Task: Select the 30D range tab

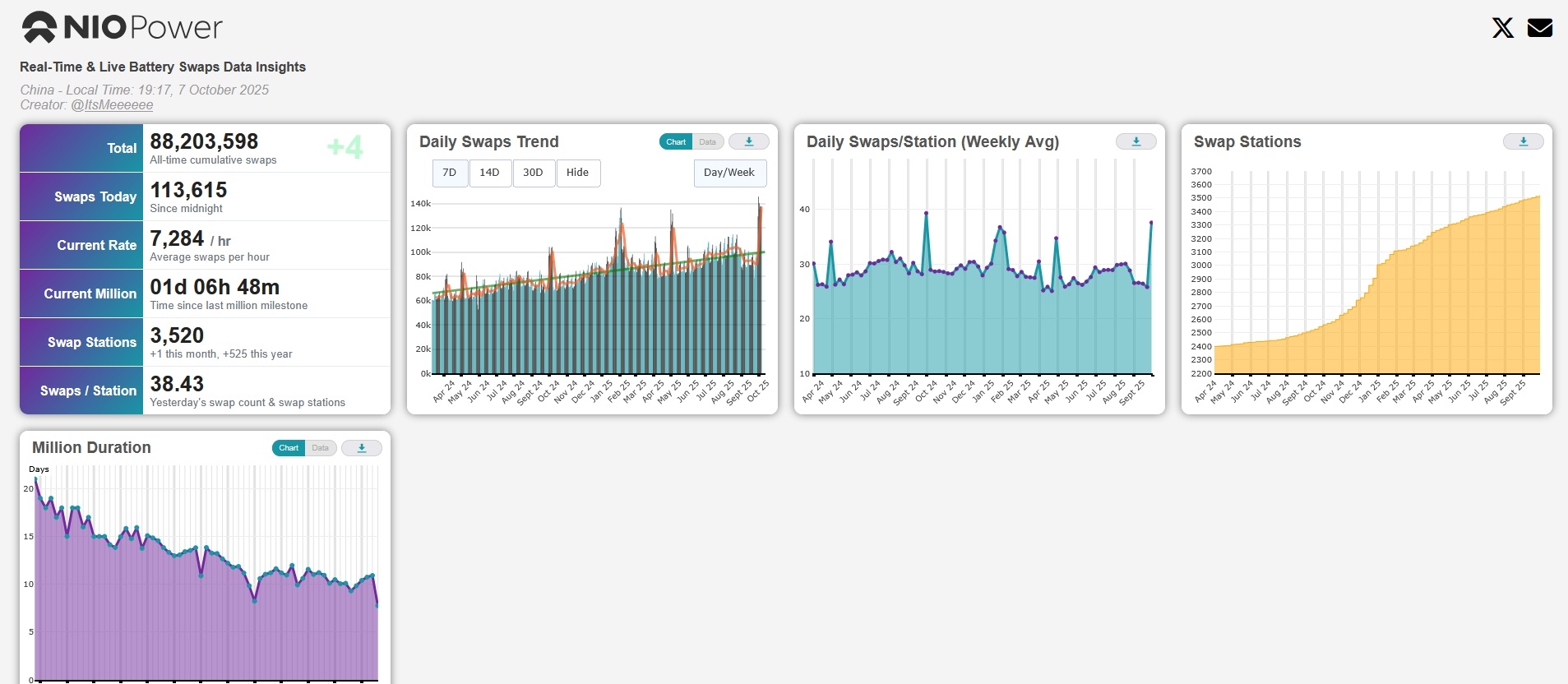Action: point(533,173)
